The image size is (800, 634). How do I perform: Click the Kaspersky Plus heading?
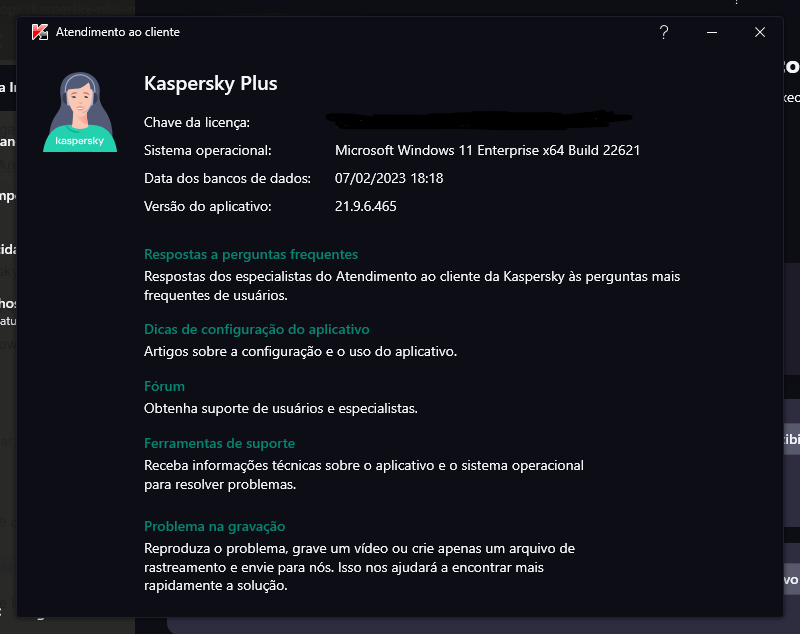[x=211, y=84]
